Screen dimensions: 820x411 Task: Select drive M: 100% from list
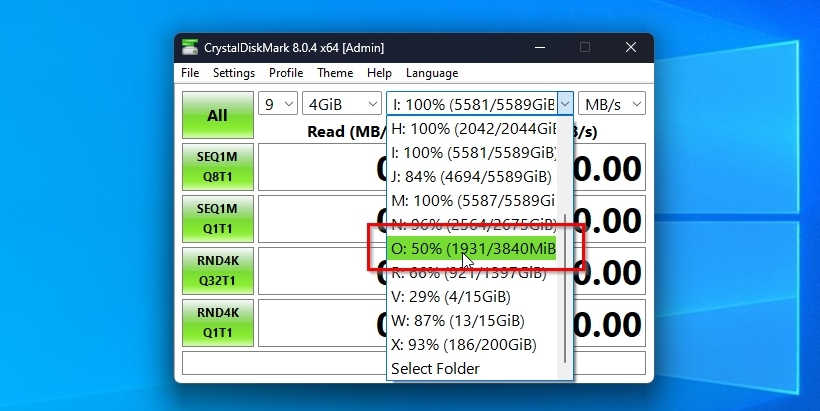472,201
